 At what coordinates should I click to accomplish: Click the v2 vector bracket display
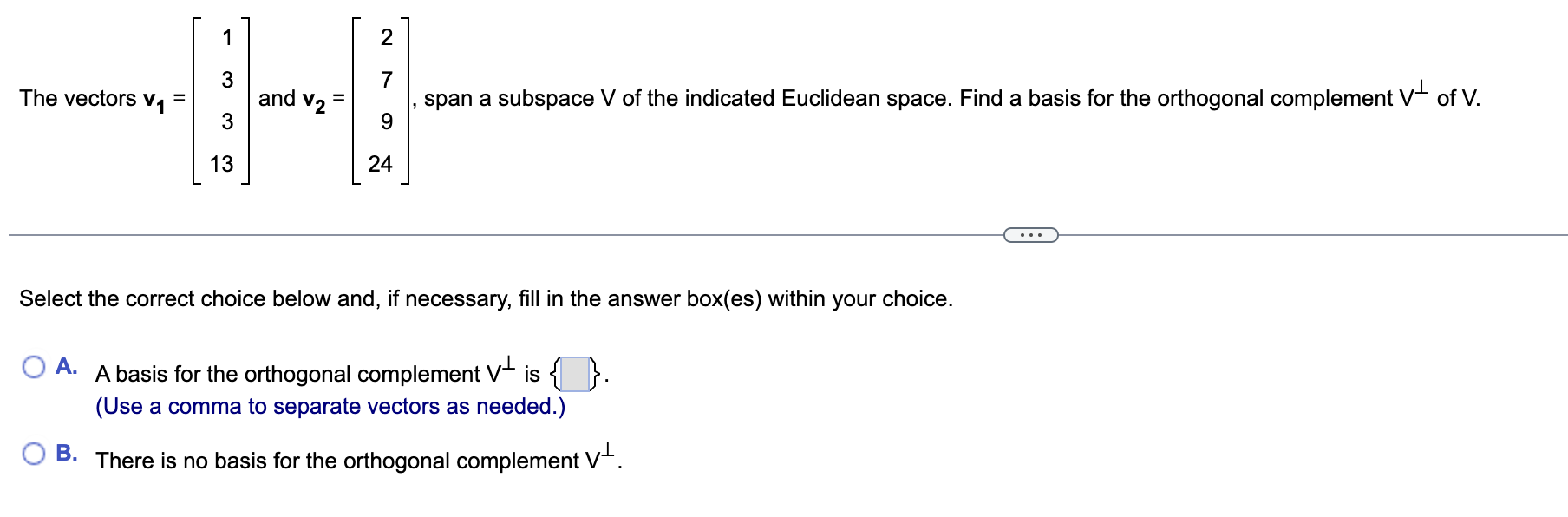[382, 99]
